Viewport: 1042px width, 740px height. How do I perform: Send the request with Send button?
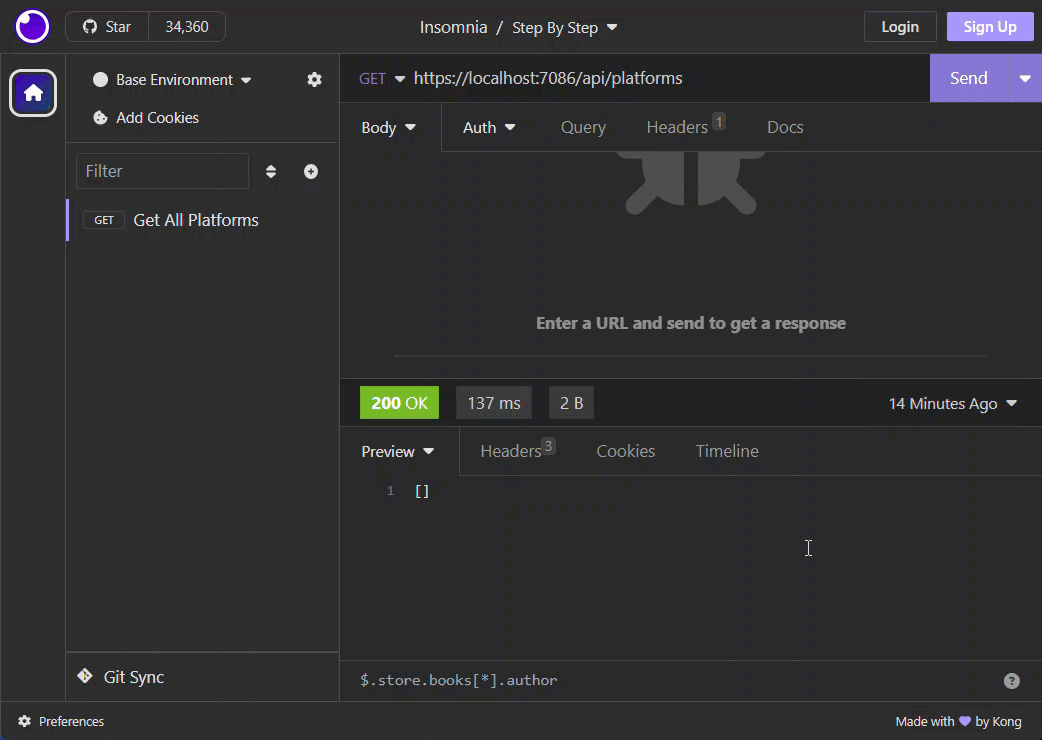969,78
